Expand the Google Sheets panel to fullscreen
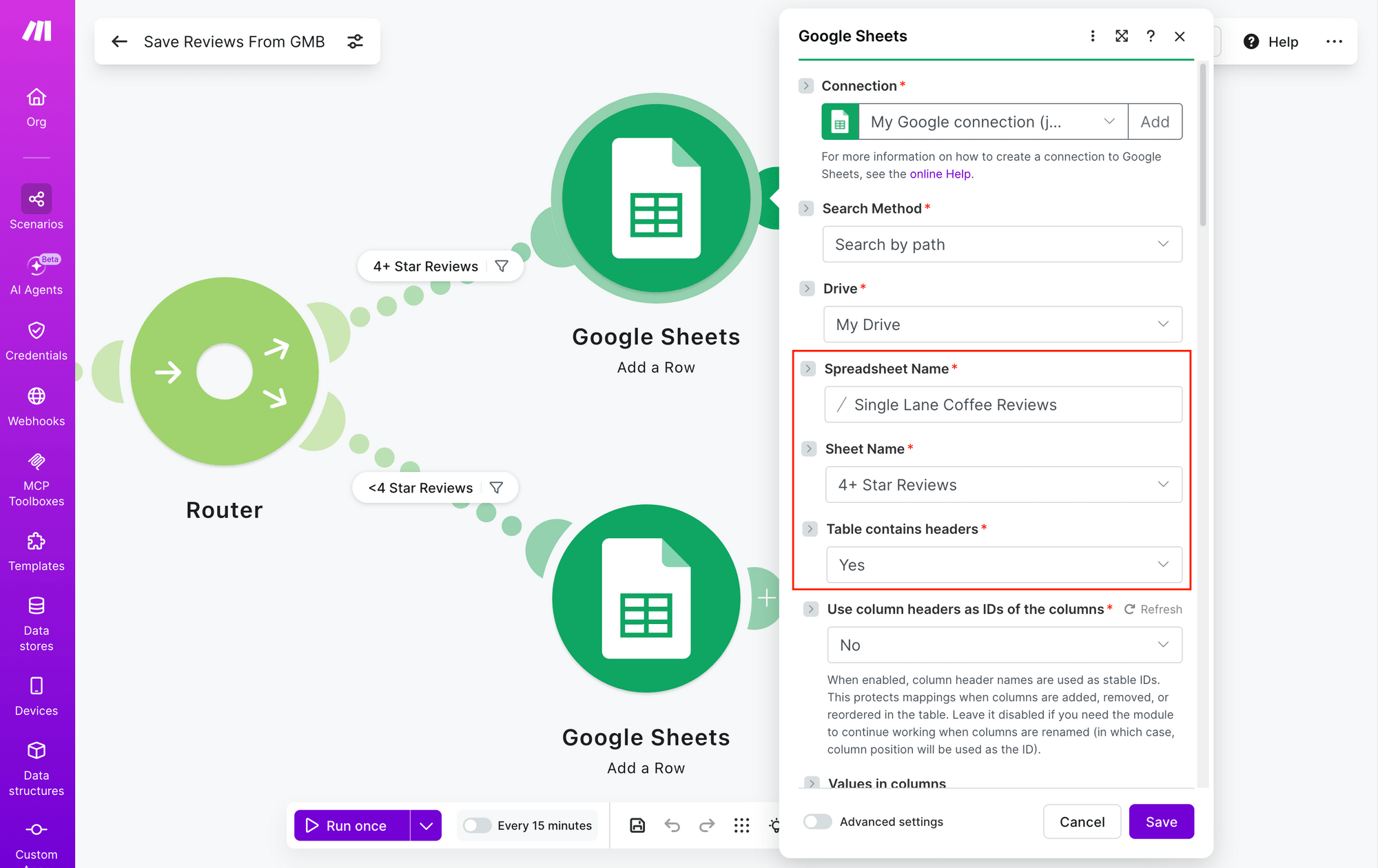The height and width of the screenshot is (868, 1378). [1122, 36]
